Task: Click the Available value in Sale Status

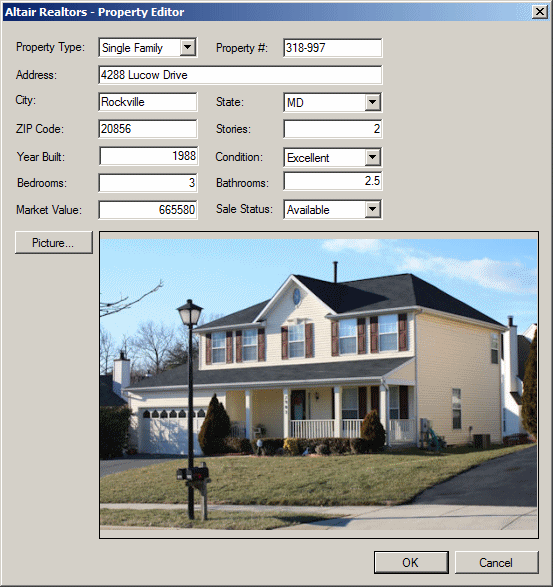Action: 308,210
